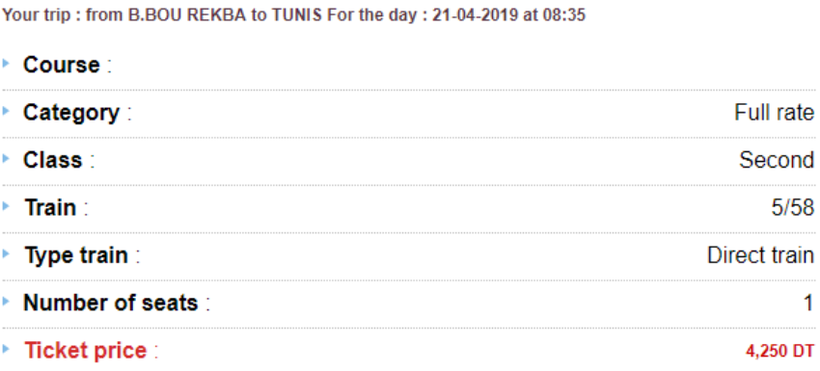Click the arrow bullet beside Type train

pyautogui.click(x=6, y=254)
